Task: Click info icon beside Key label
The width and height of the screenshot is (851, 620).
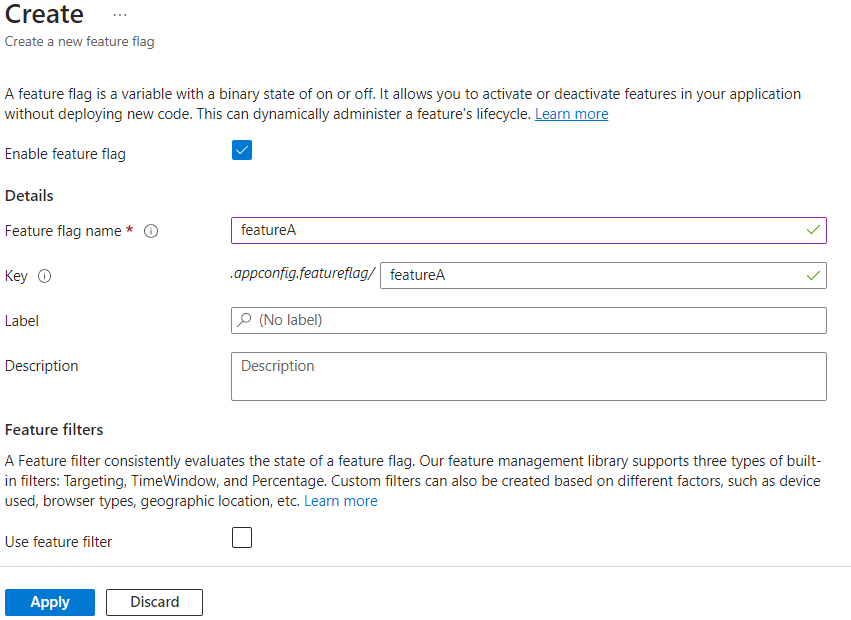Action: (44, 276)
